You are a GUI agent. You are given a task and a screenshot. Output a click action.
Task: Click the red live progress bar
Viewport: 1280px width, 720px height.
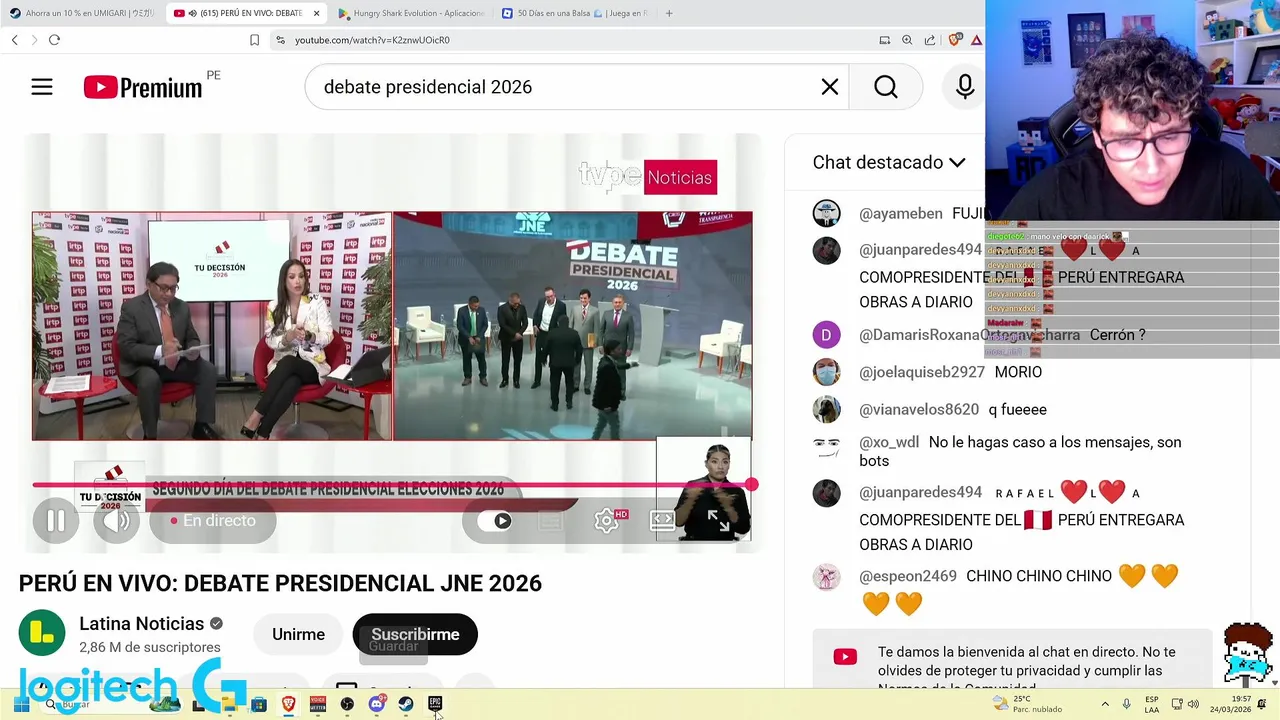(x=392, y=485)
